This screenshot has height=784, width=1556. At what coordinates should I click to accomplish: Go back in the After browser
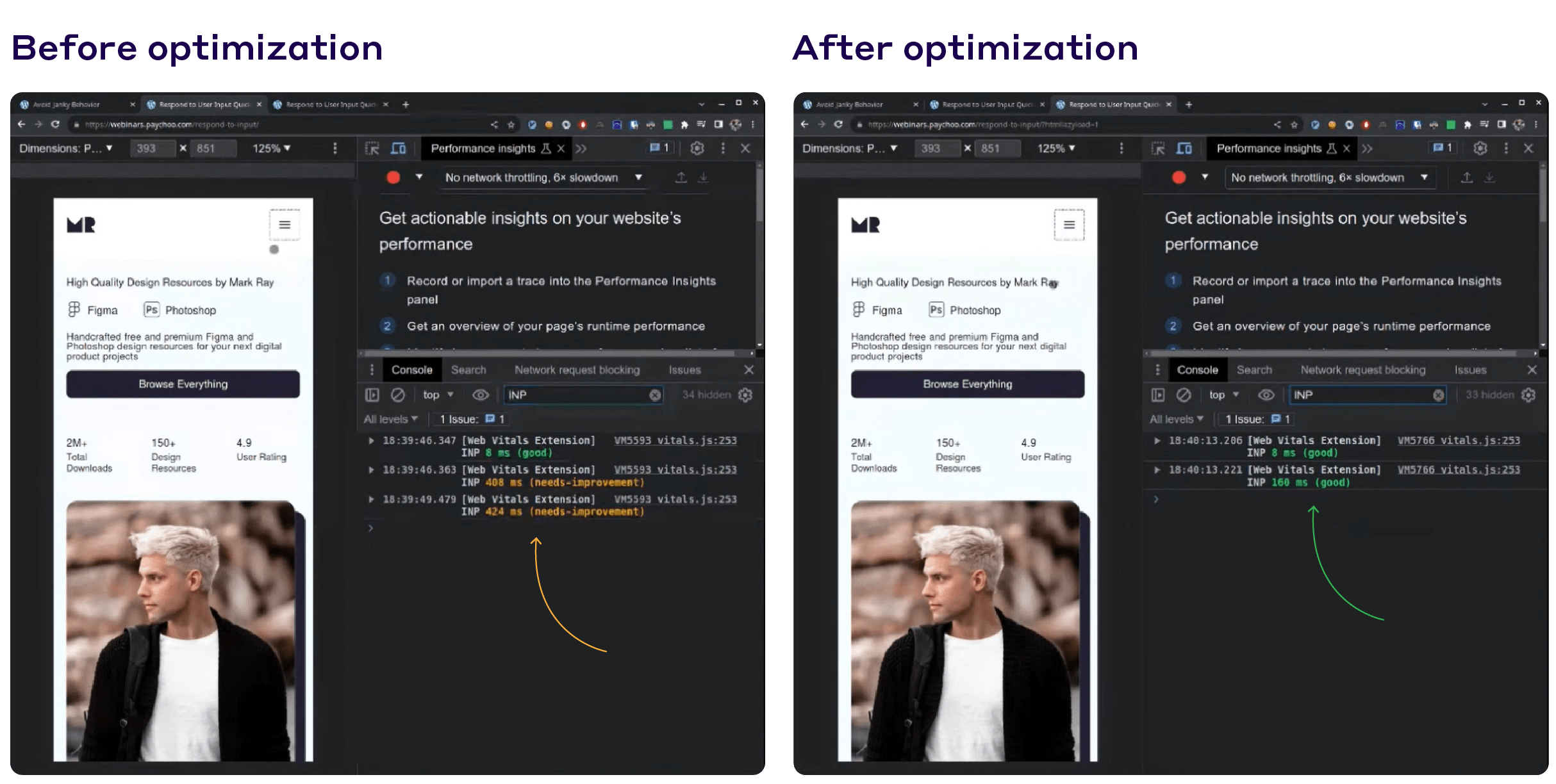(805, 124)
